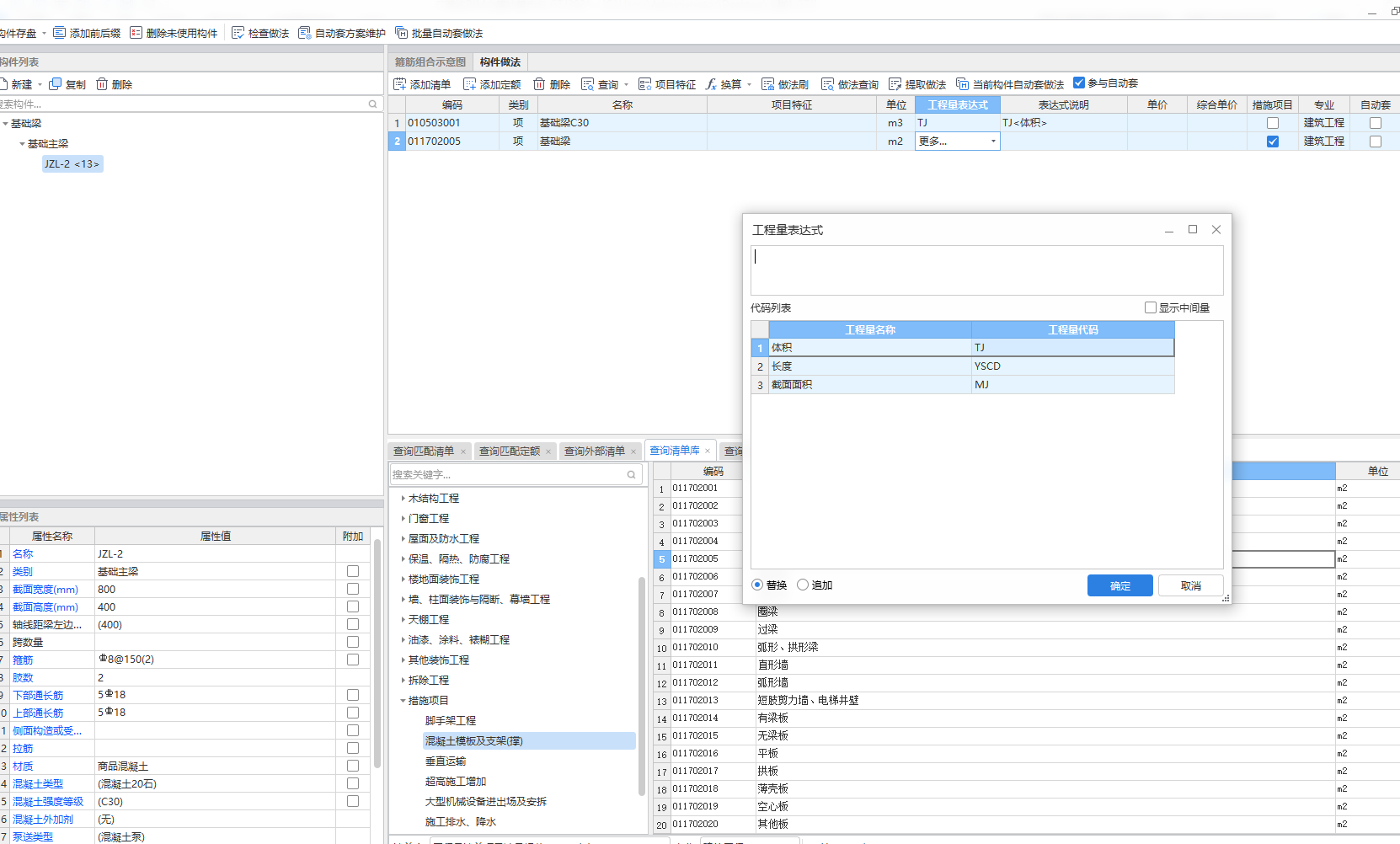
Task: Select the 查询清单库 tab
Action: [674, 451]
